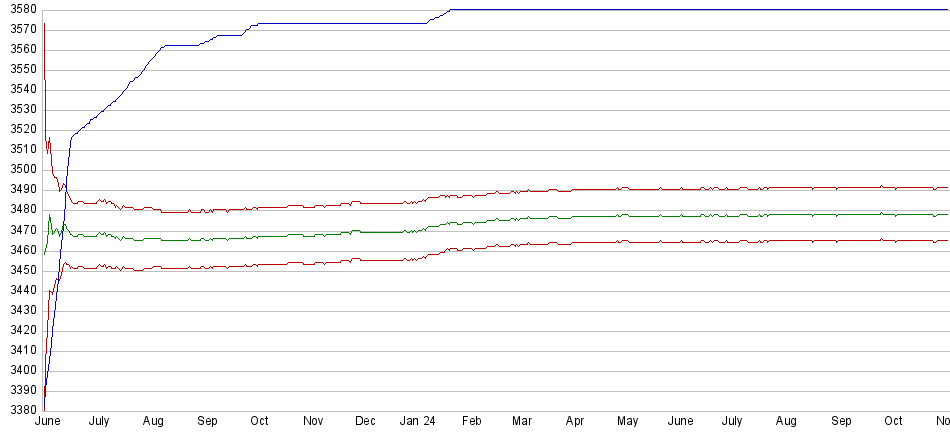Click the green middle line on chart
This screenshot has height=435, width=950.
600,216
